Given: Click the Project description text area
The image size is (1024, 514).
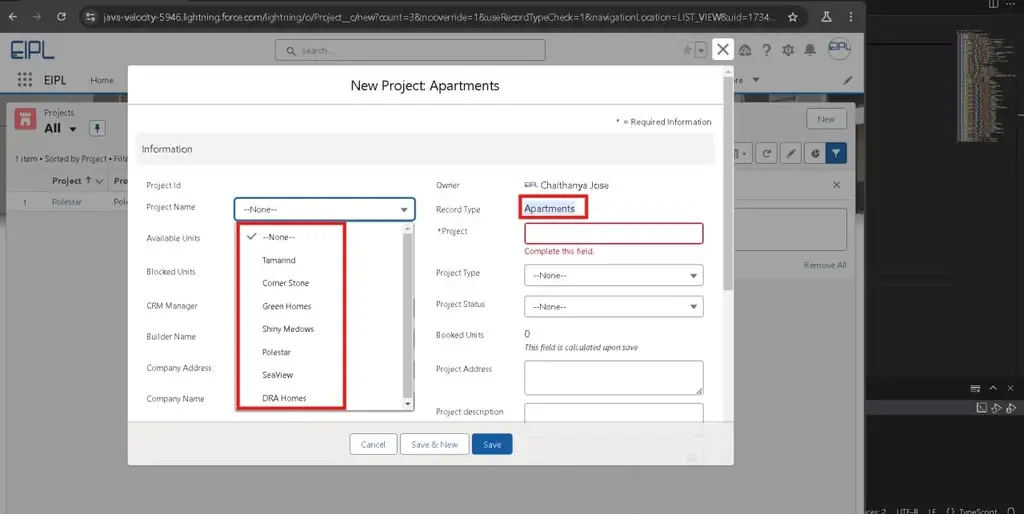Looking at the screenshot, I should [x=614, y=413].
